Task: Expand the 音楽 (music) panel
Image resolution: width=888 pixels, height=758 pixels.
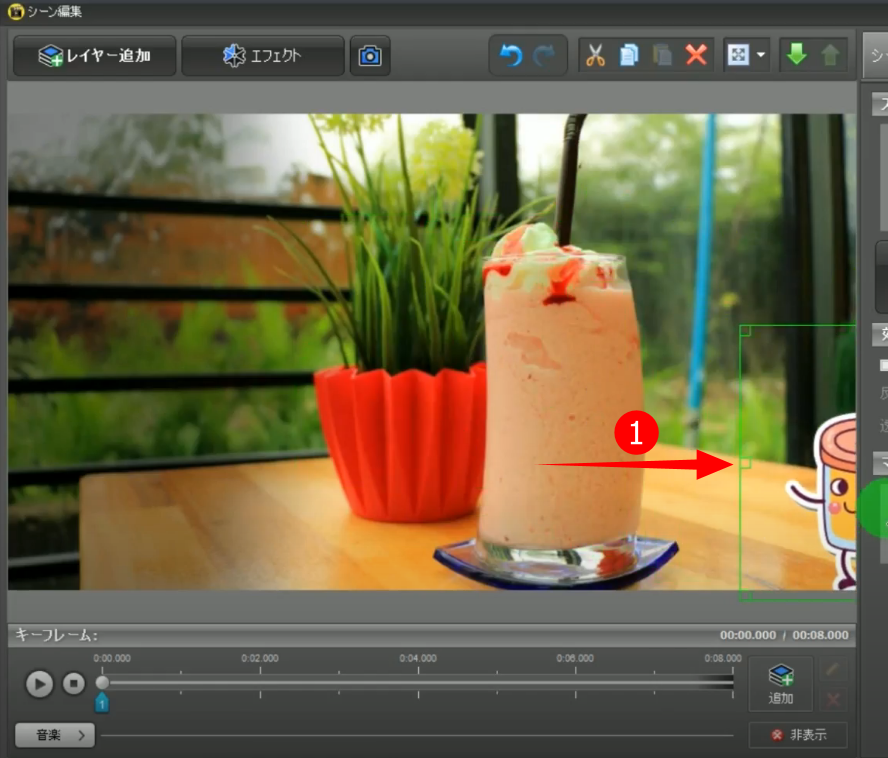Action: [55, 735]
